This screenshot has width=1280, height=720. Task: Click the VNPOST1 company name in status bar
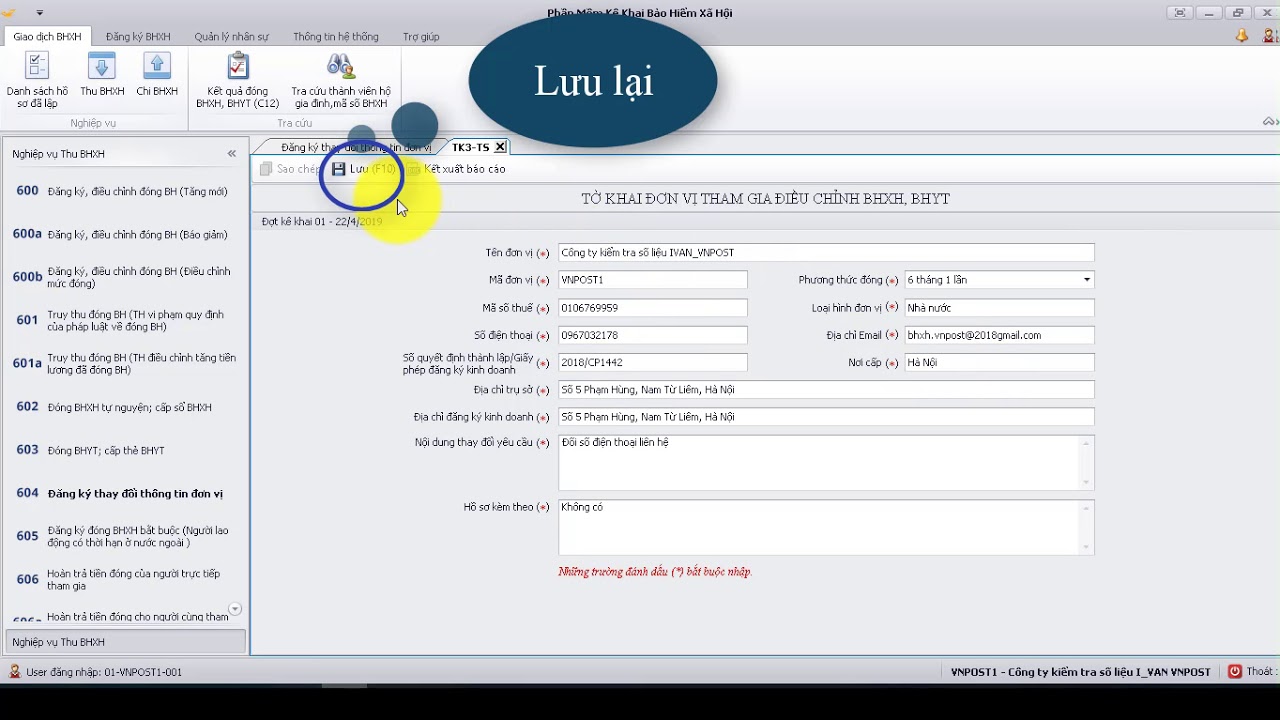(x=1080, y=672)
